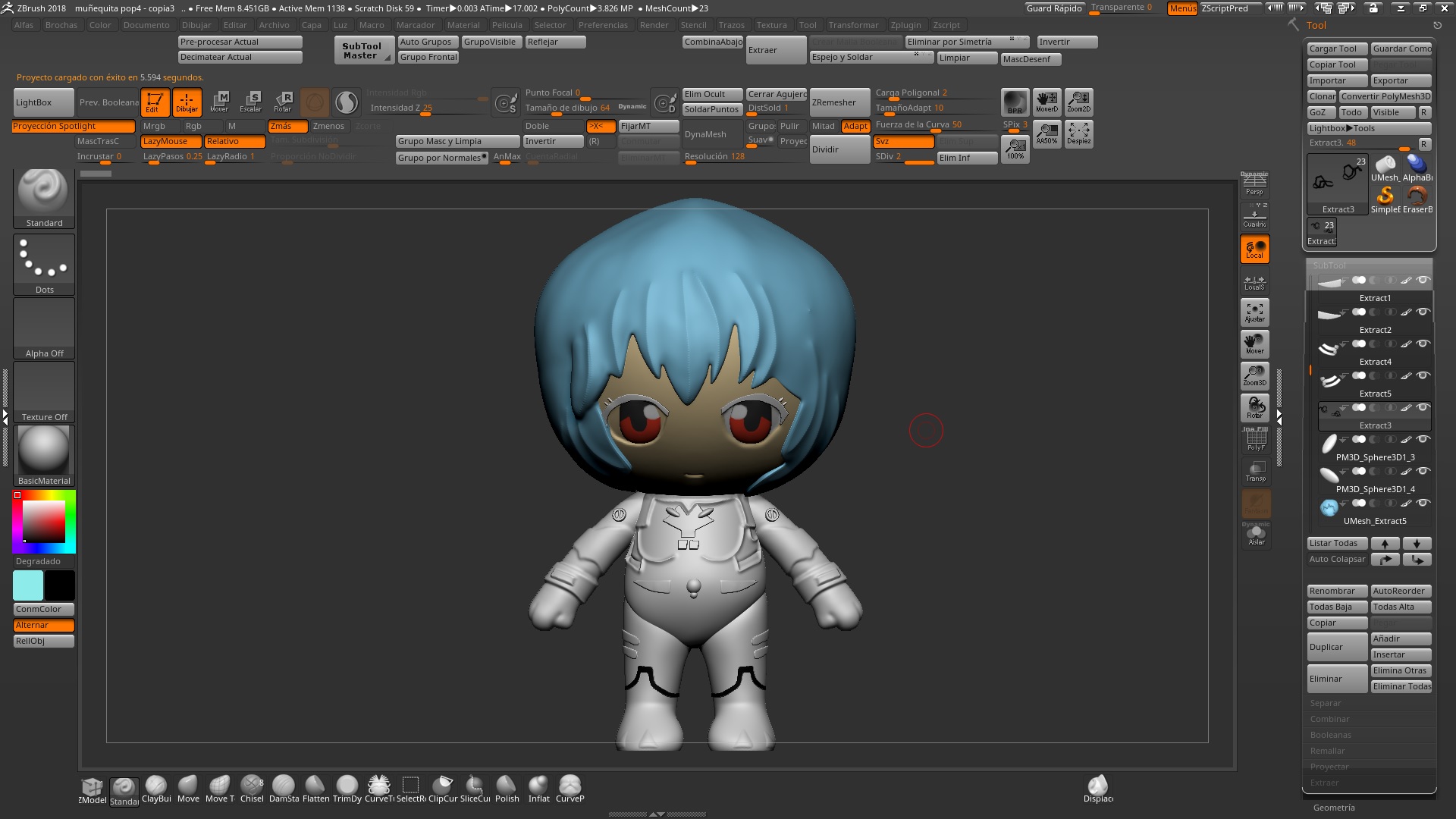Hide the Extract2 subtool via eye
This screenshot has height=819, width=1456.
(1423, 312)
